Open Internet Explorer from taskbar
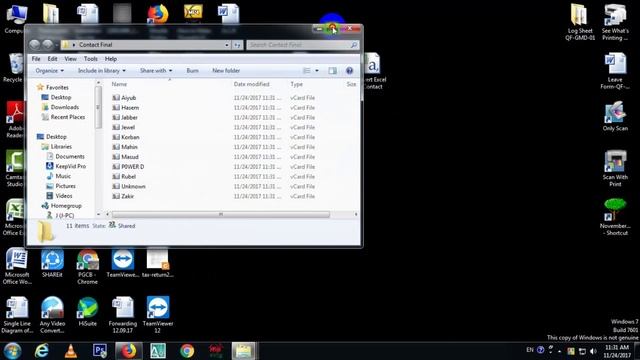 (42, 351)
